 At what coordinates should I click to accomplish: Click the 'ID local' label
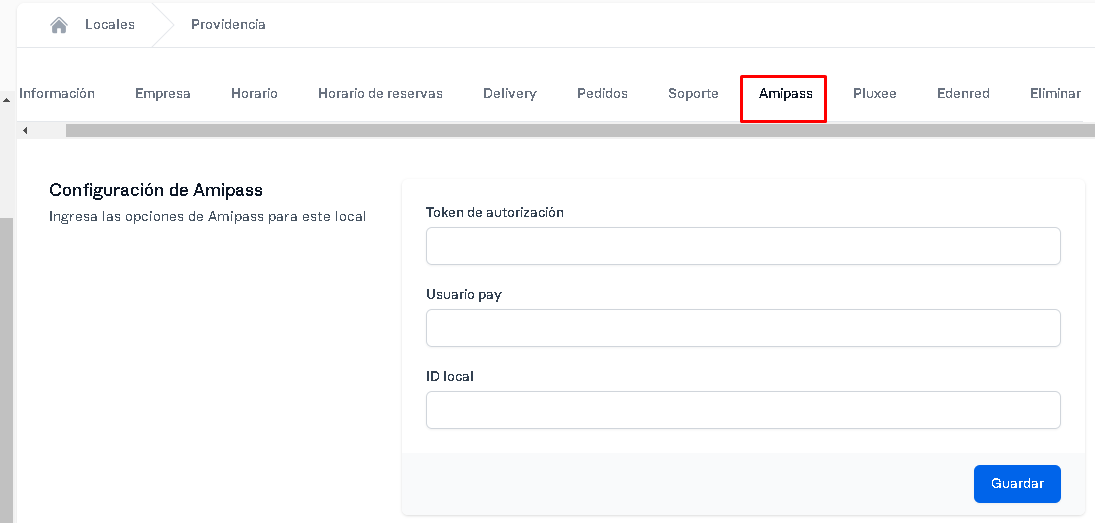tap(450, 376)
